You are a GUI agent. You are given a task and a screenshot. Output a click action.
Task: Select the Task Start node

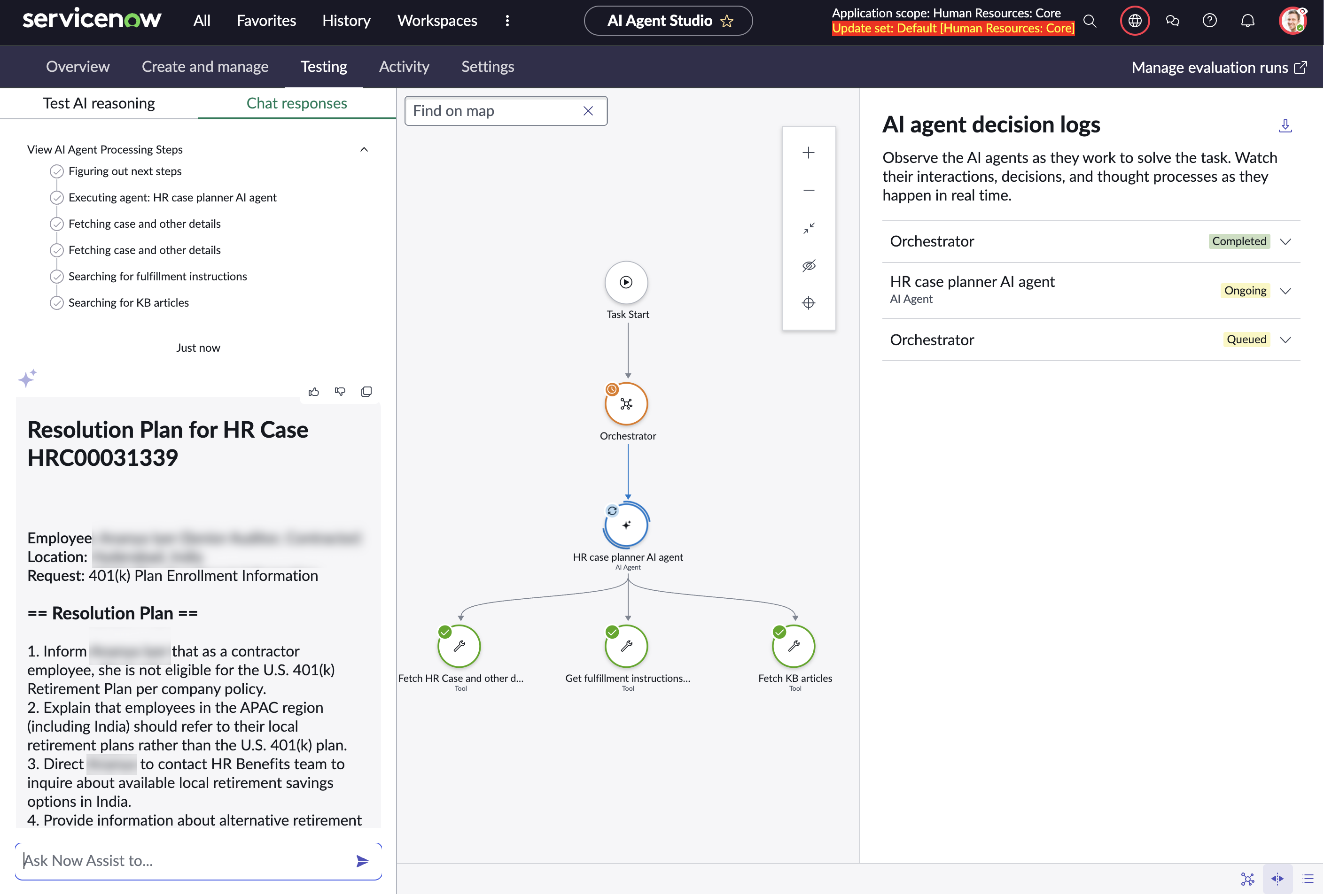click(x=626, y=282)
